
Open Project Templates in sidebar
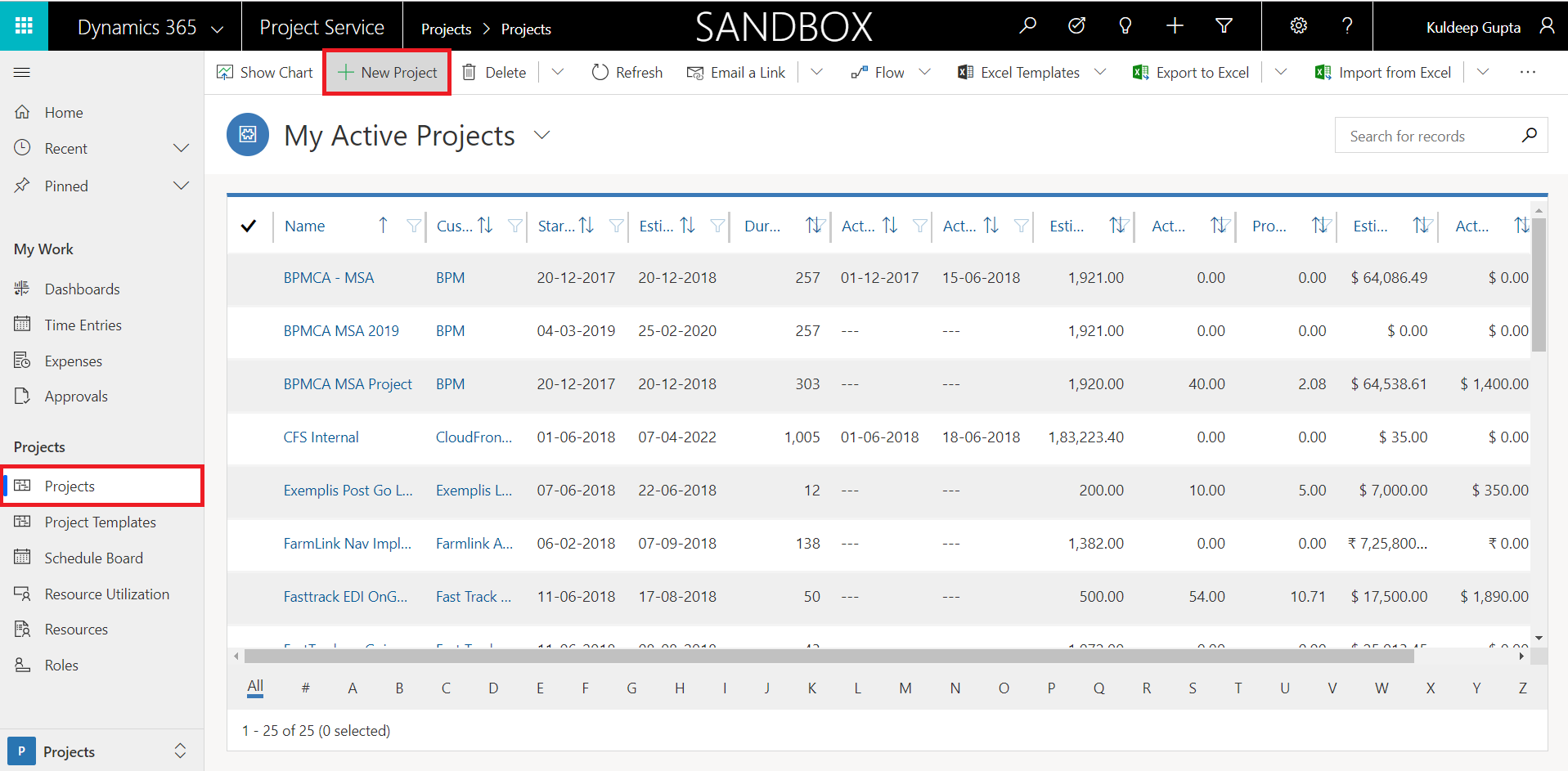pos(100,522)
